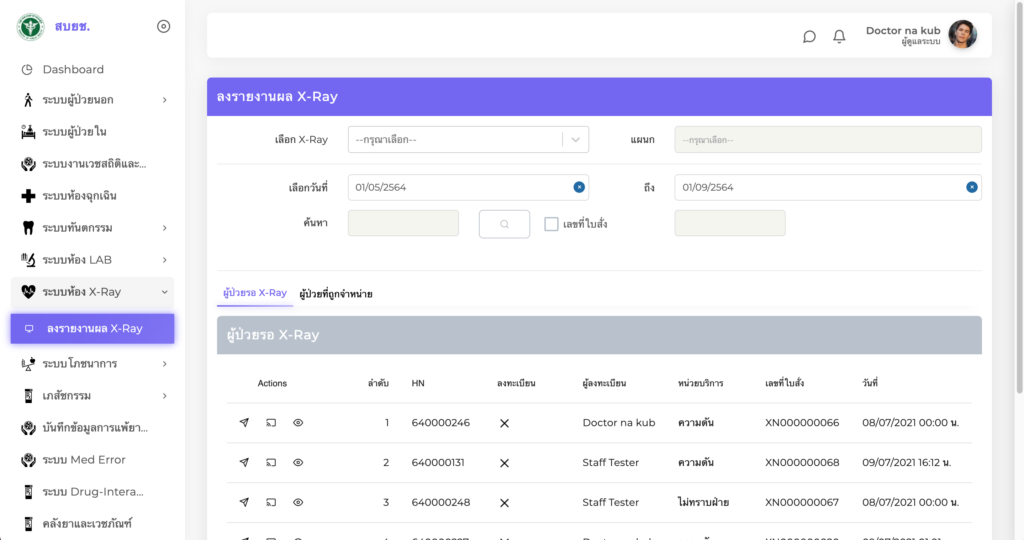
Task: Open the notifications bell
Action: click(839, 37)
